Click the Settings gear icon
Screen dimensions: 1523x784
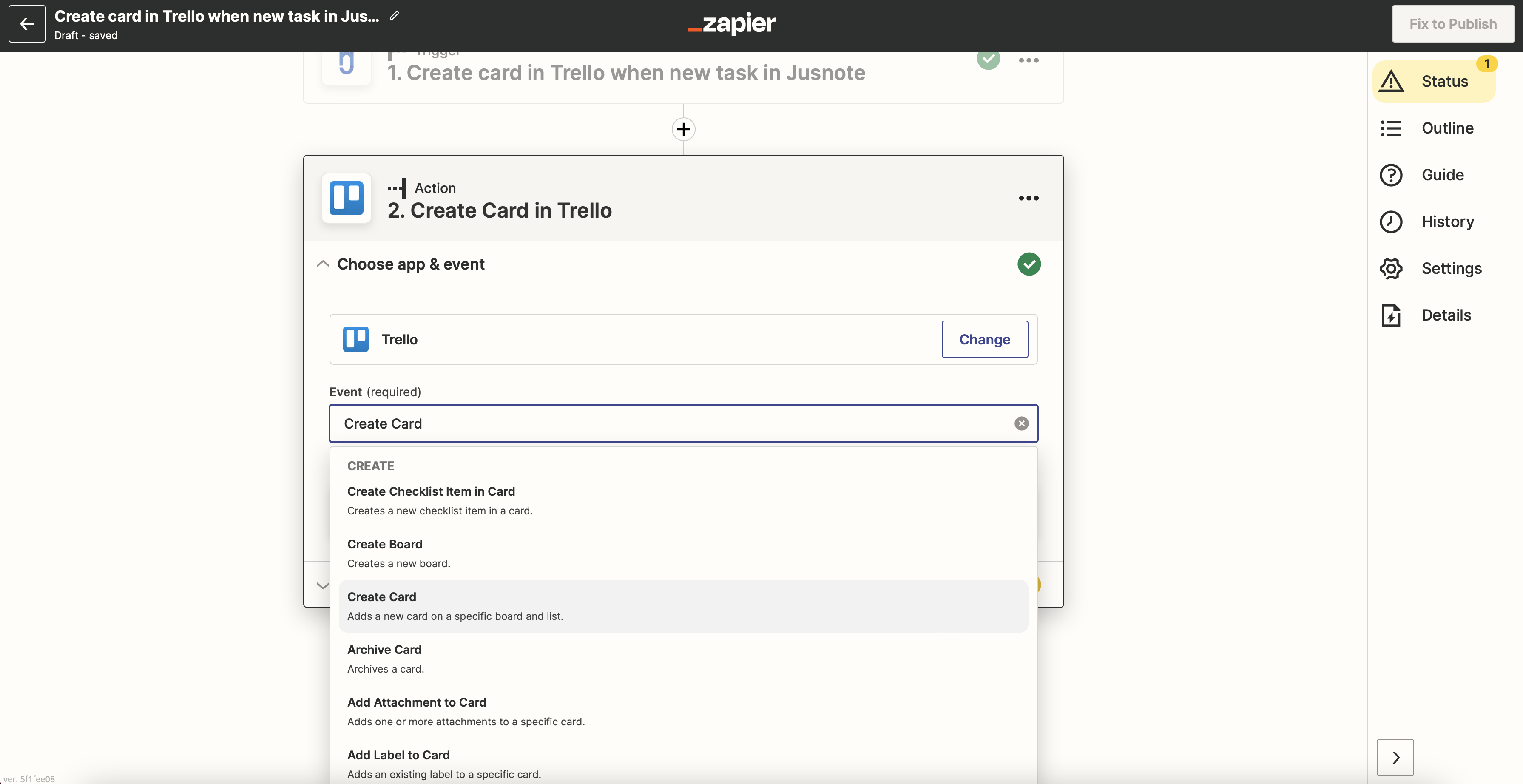[1391, 268]
